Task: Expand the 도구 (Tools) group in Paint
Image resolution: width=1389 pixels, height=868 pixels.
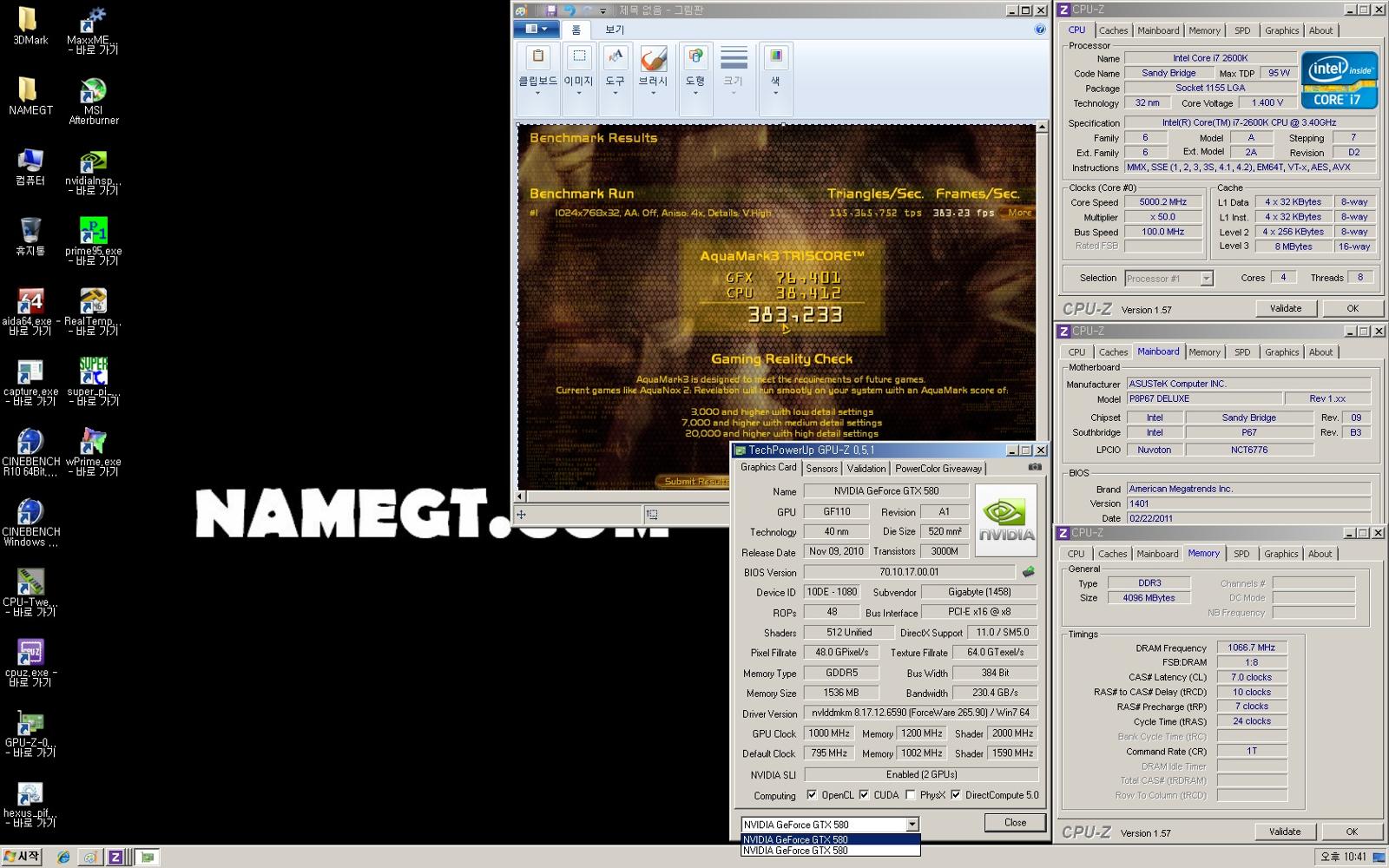Action: pos(615,78)
